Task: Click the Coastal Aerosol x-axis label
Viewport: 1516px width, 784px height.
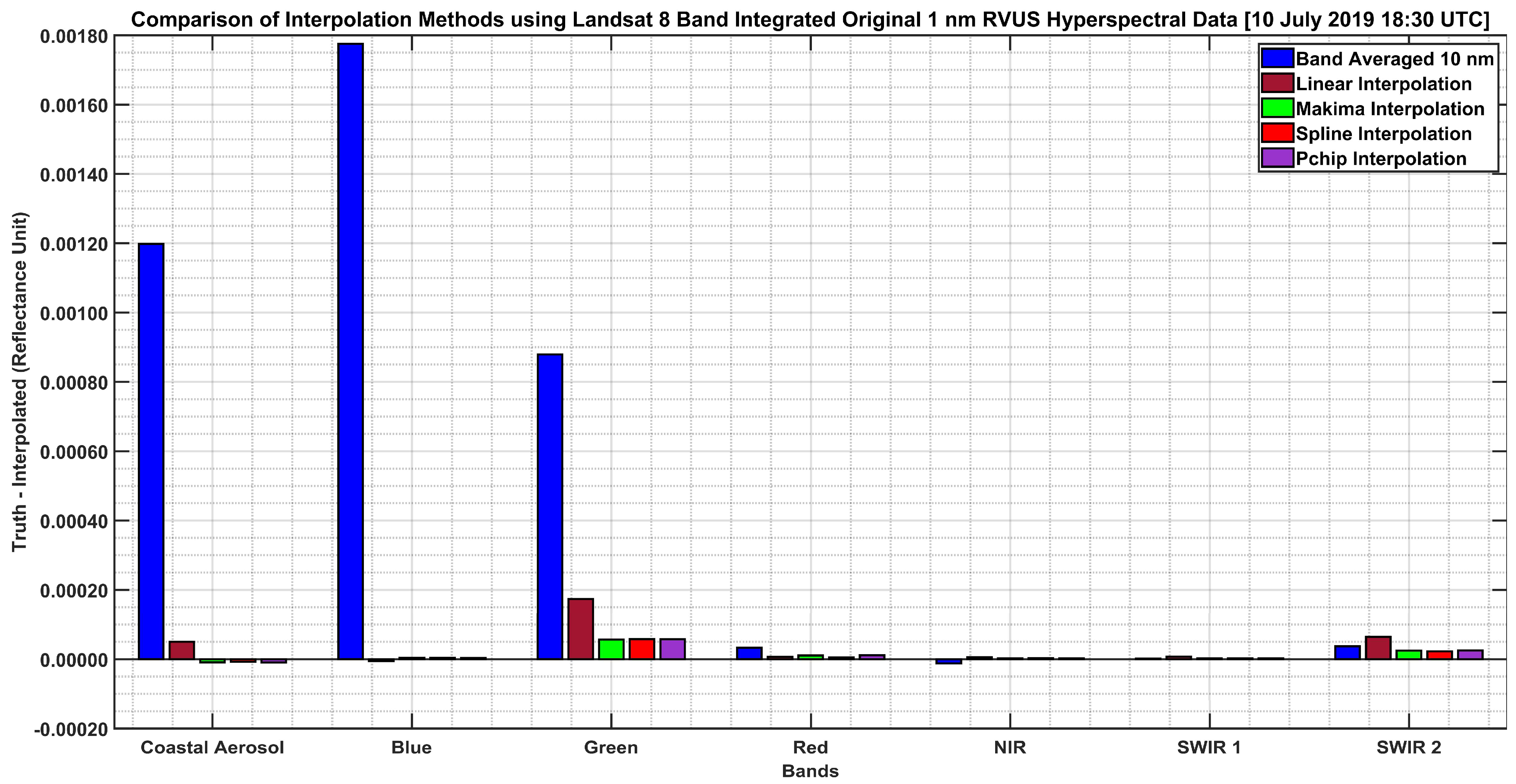Action: 212,748
